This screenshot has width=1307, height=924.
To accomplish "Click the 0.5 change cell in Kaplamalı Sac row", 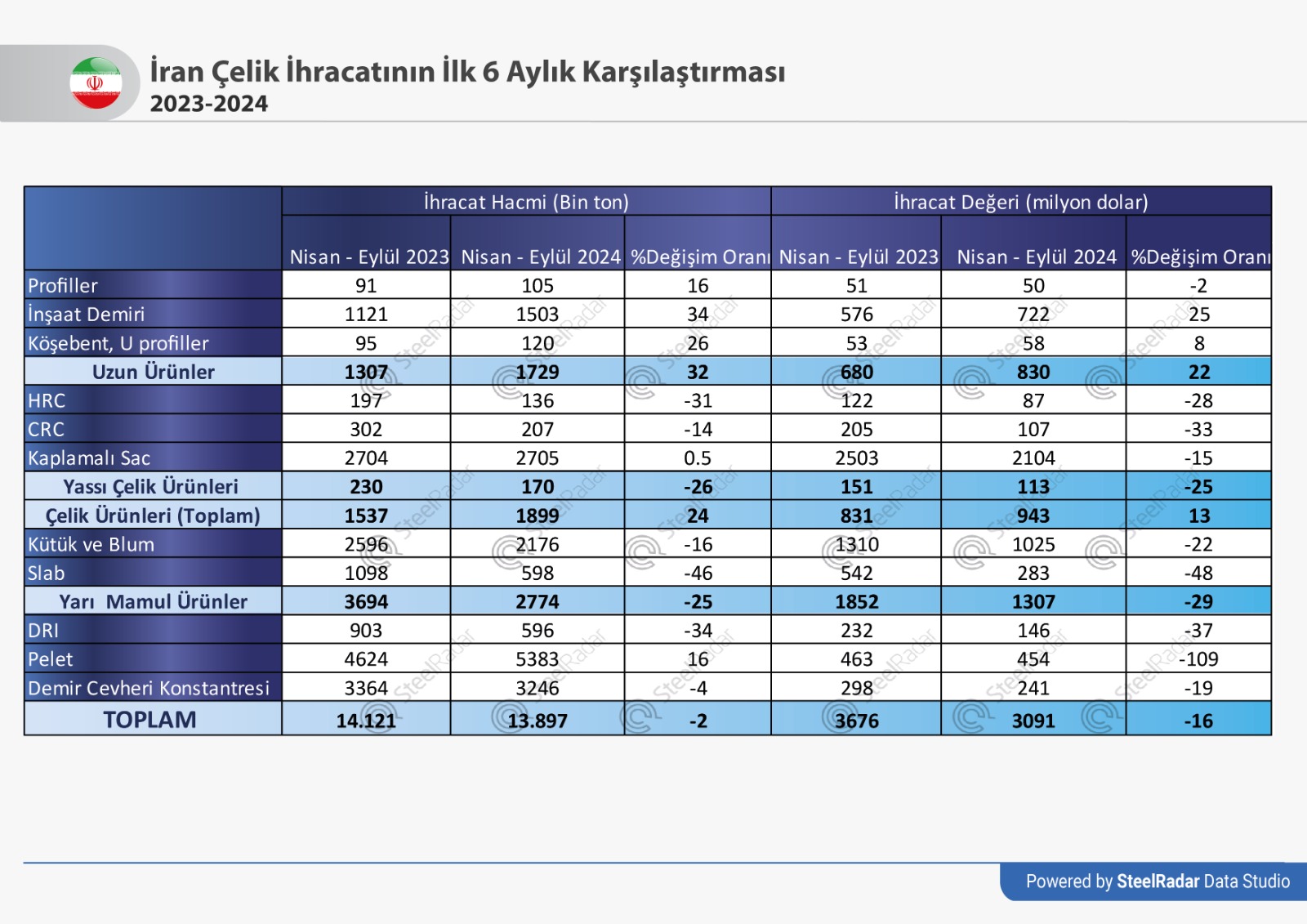I will (x=698, y=458).
